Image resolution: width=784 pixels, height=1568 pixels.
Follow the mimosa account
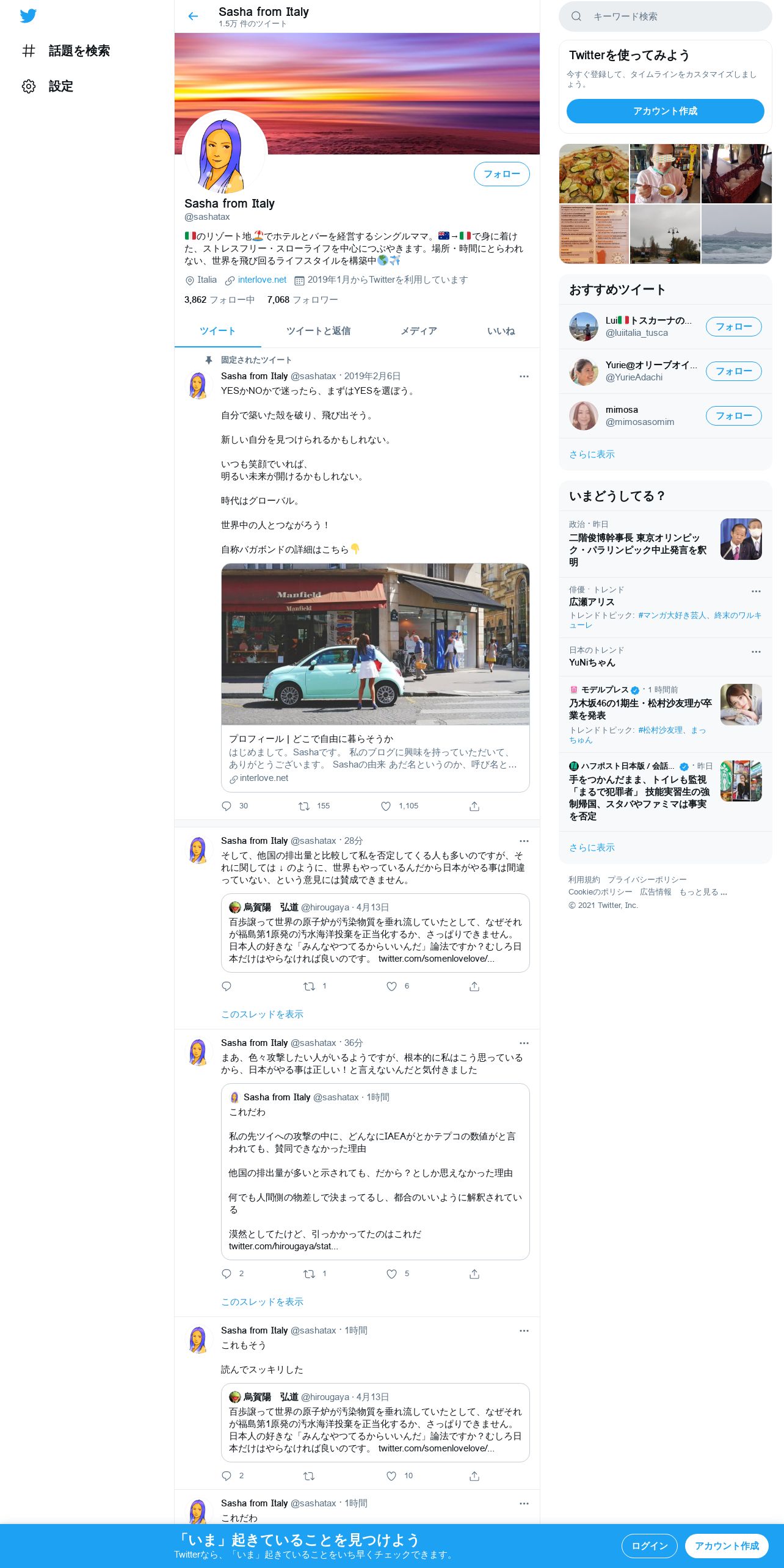[733, 416]
